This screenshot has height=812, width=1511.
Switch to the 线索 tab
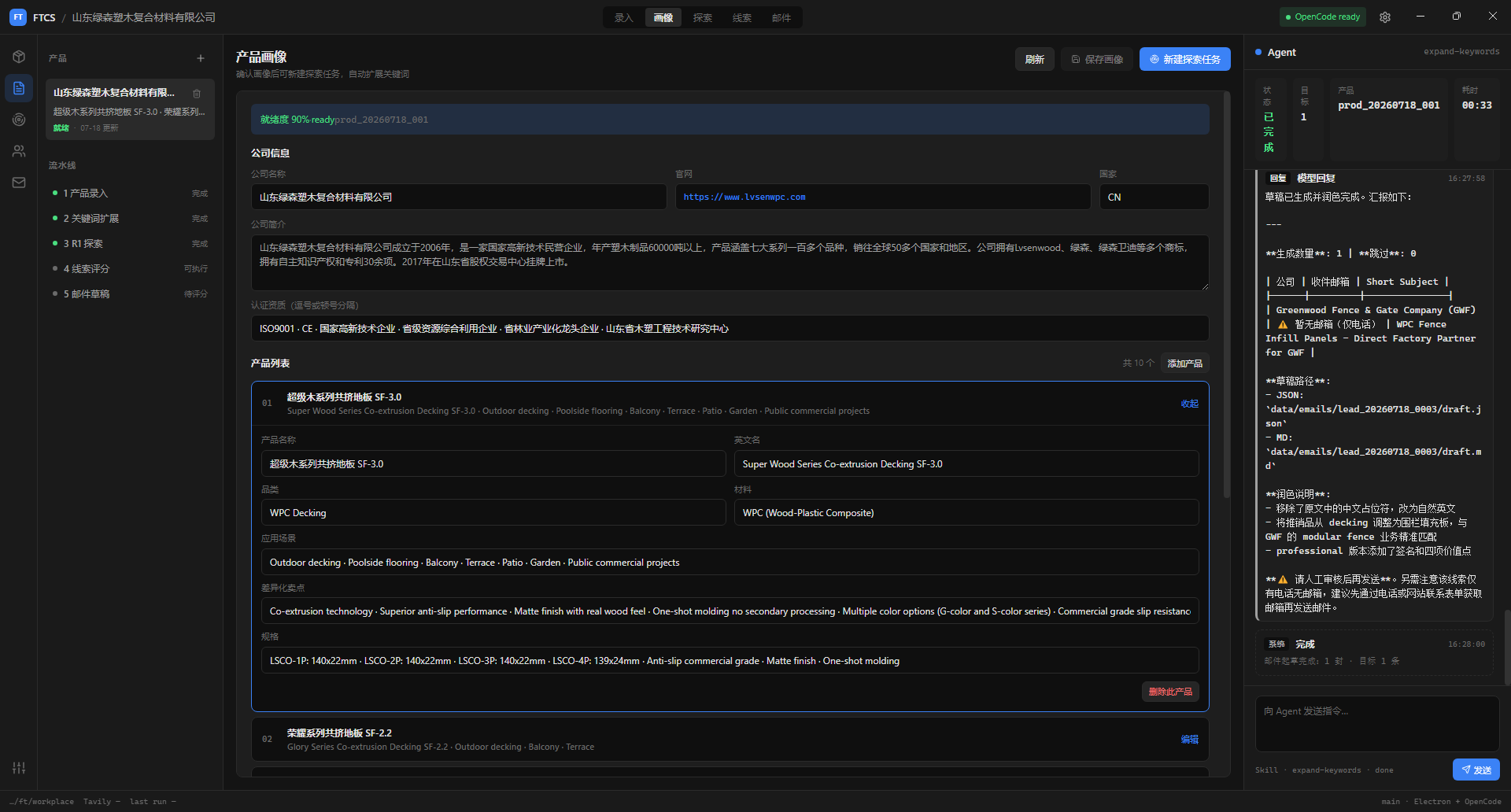click(742, 17)
